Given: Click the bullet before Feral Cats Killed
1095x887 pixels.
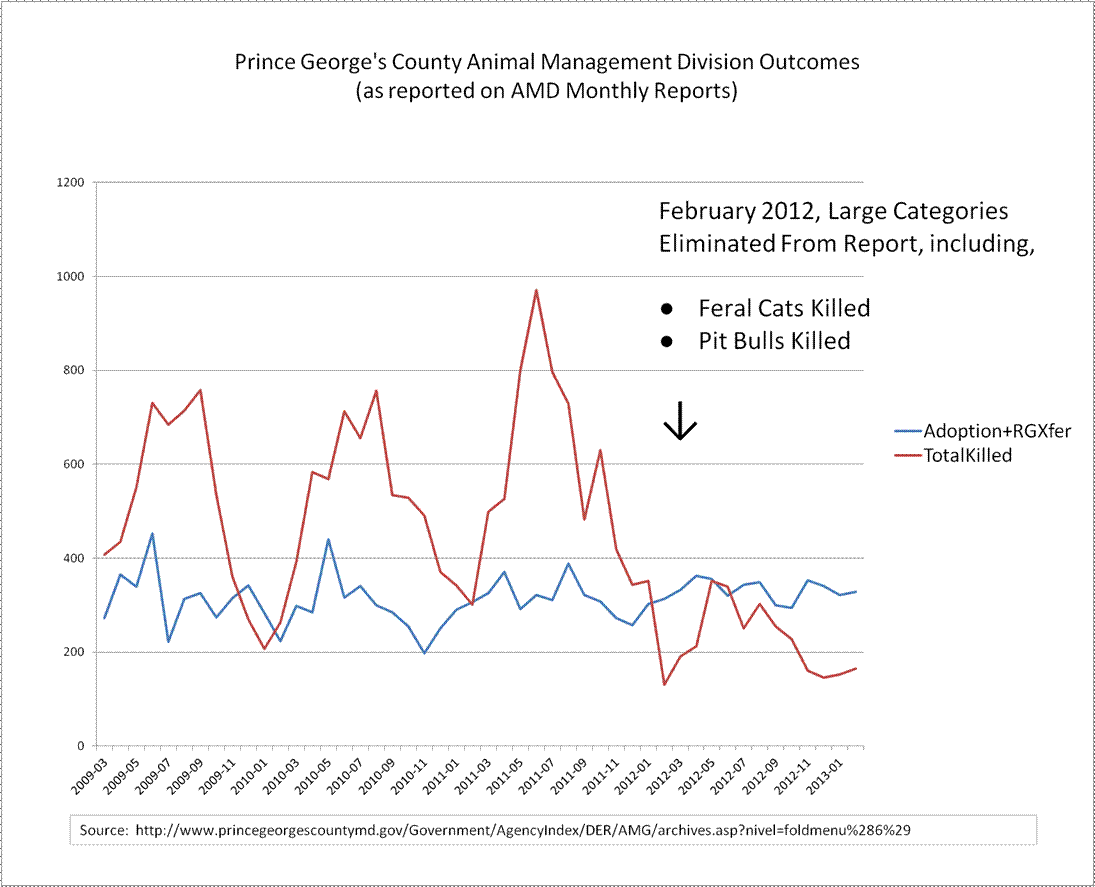Looking at the screenshot, I should pos(668,307).
